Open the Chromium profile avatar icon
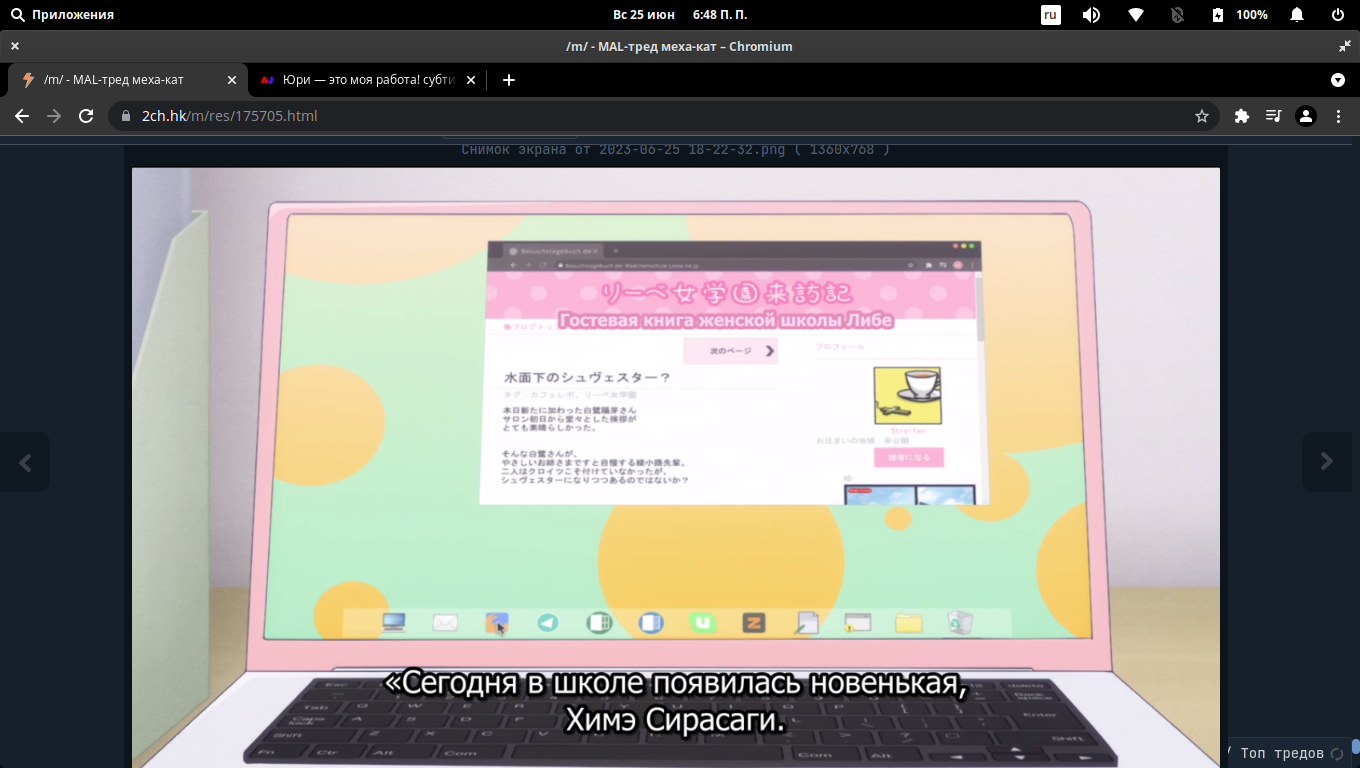This screenshot has height=768, width=1360. [1306, 116]
